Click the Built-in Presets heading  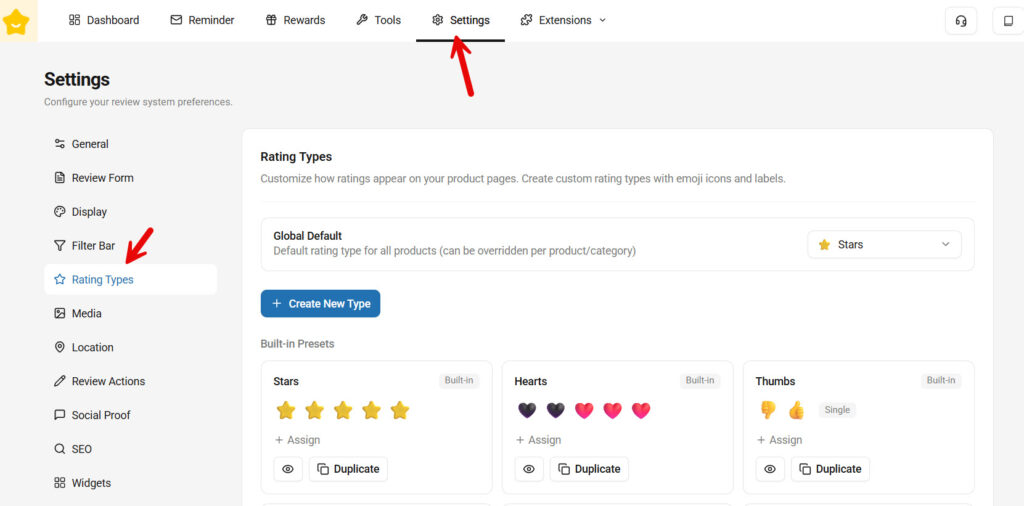pyautogui.click(x=297, y=343)
